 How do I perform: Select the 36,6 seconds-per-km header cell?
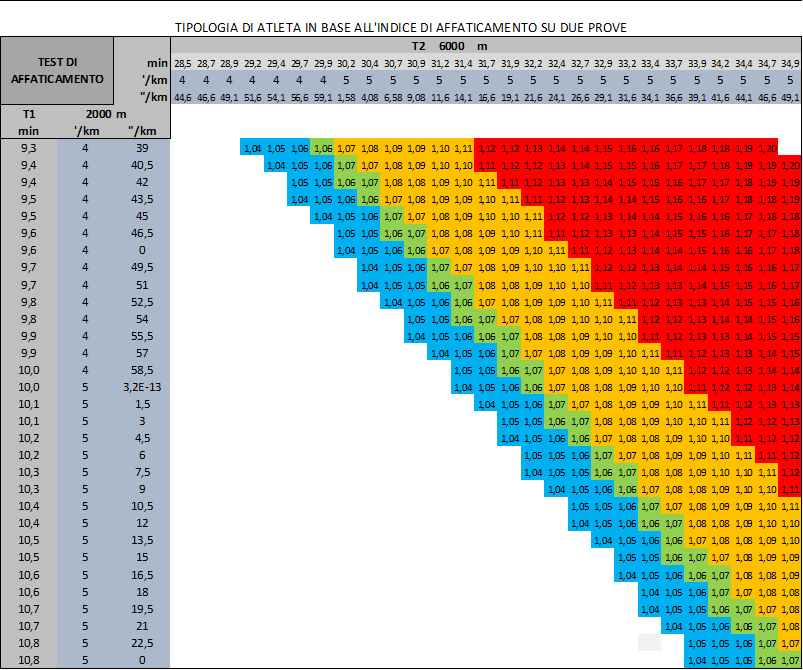point(673,97)
